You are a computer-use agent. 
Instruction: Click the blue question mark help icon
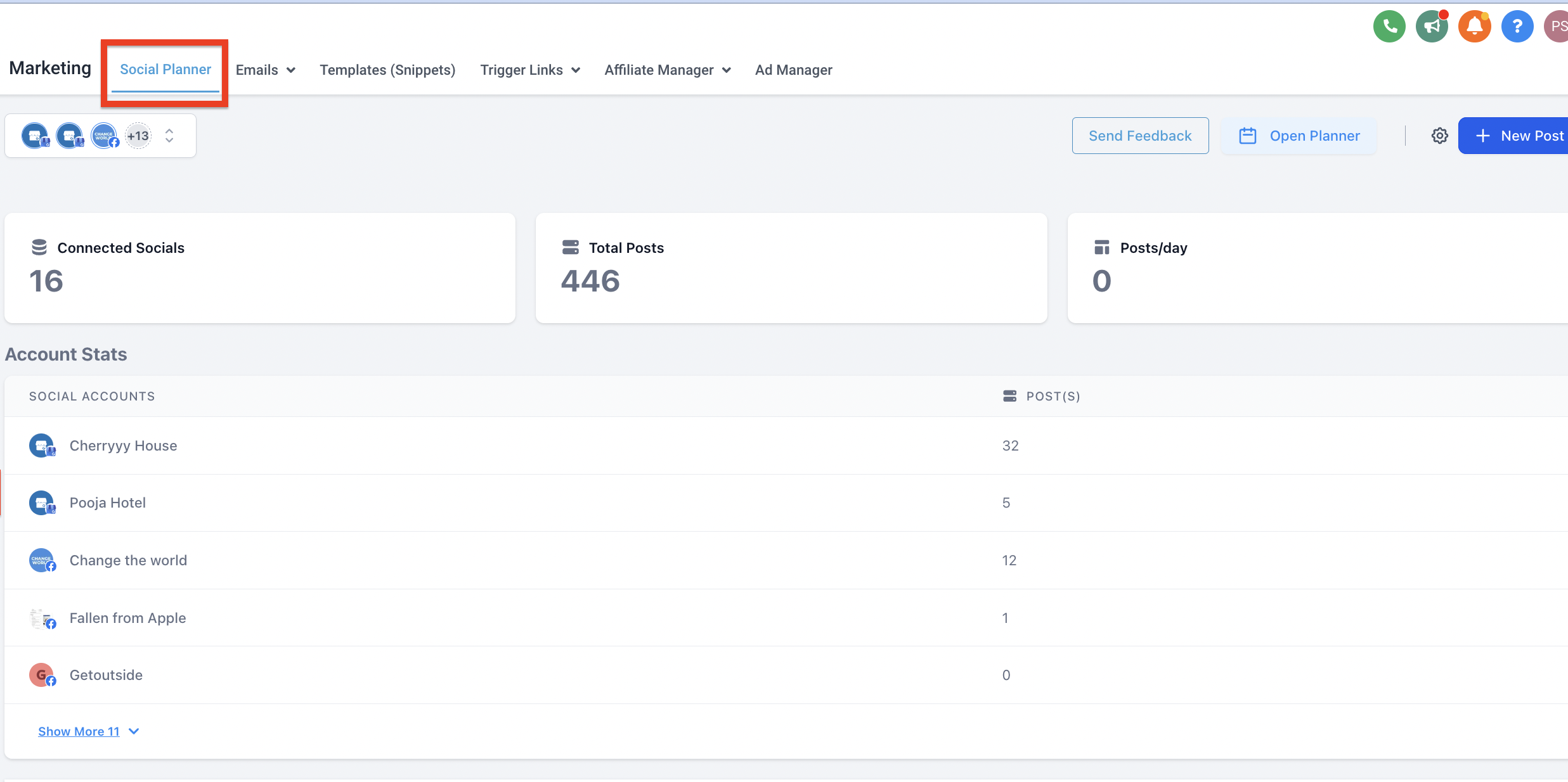(x=1517, y=27)
